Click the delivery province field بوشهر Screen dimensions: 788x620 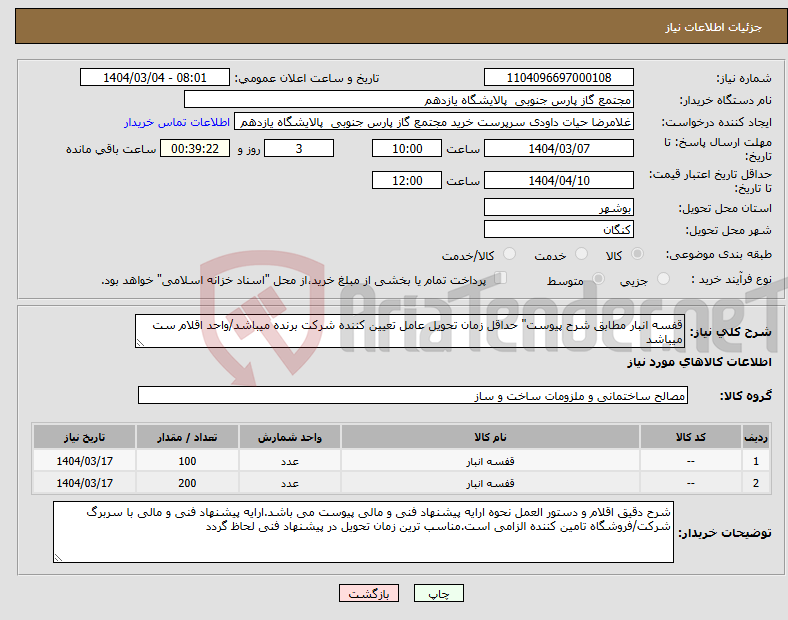point(558,207)
